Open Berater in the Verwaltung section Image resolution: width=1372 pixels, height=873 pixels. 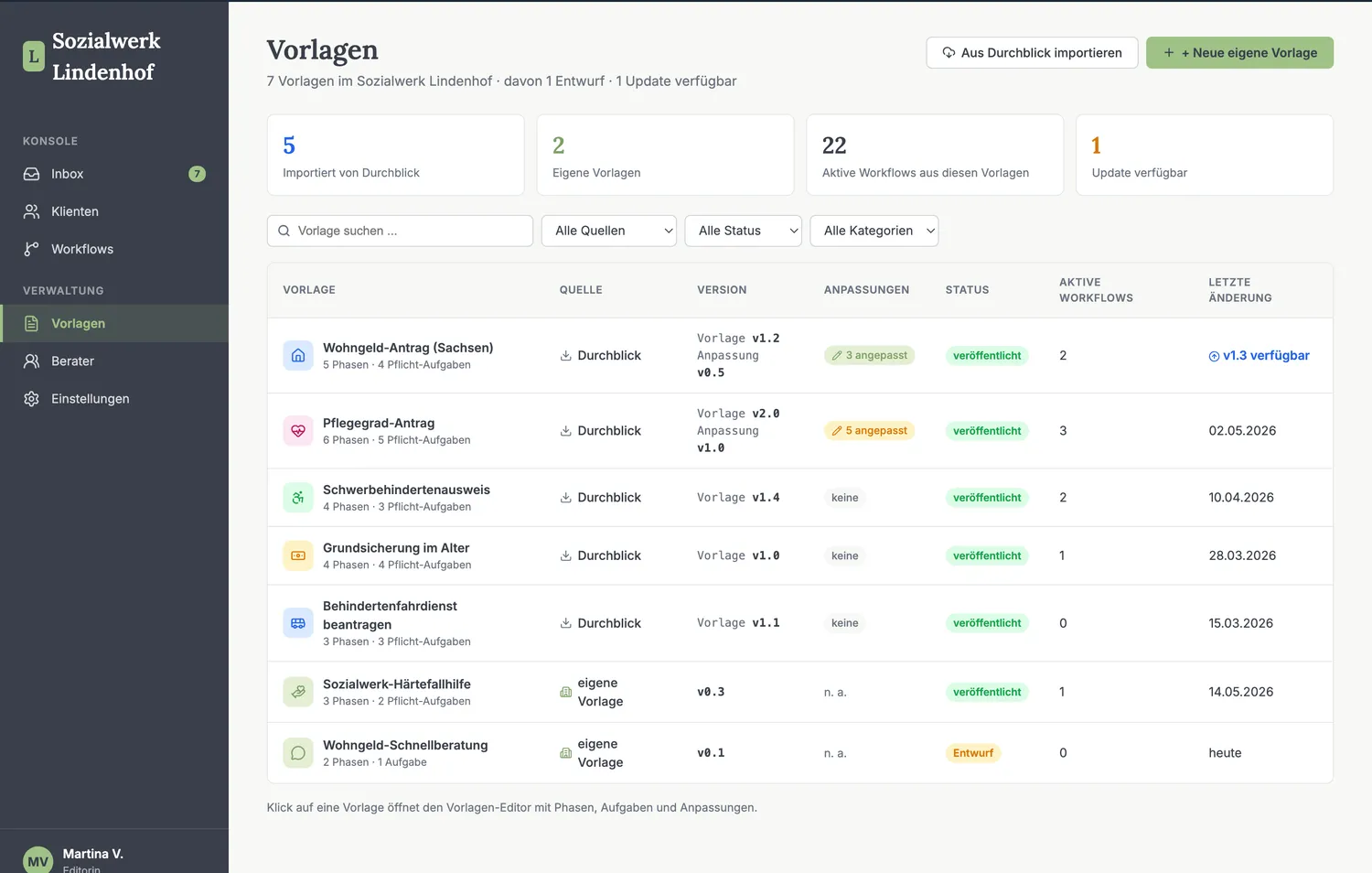tap(114, 361)
